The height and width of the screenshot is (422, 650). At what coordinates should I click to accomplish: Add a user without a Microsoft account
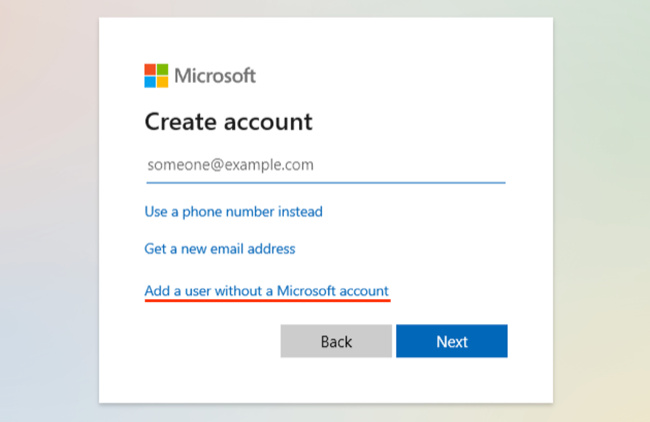coord(266,291)
